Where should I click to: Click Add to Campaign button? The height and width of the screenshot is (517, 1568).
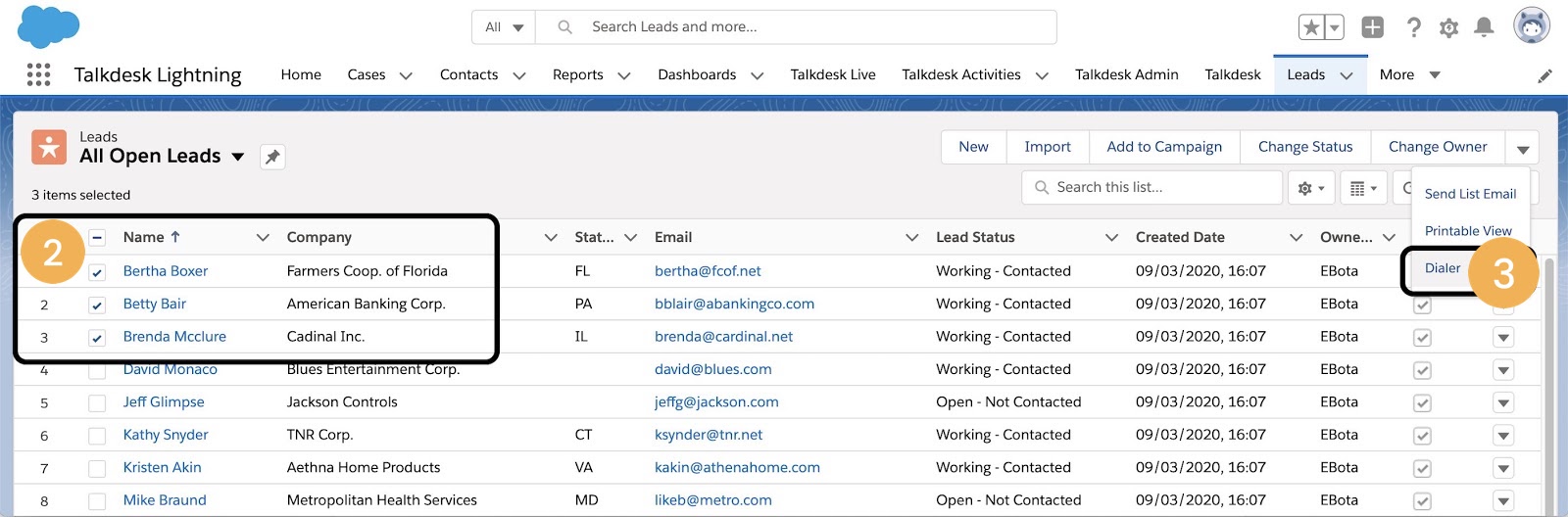(x=1164, y=147)
